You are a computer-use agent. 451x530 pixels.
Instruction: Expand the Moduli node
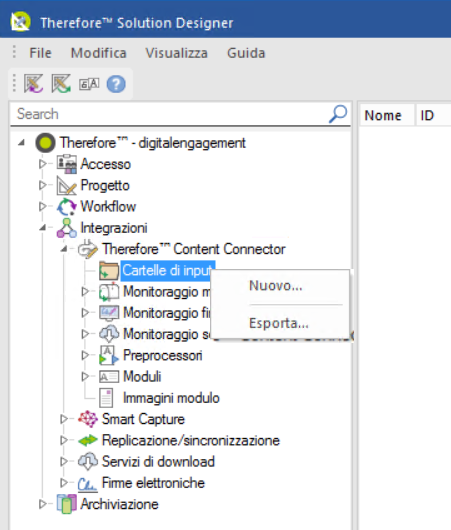click(85, 377)
